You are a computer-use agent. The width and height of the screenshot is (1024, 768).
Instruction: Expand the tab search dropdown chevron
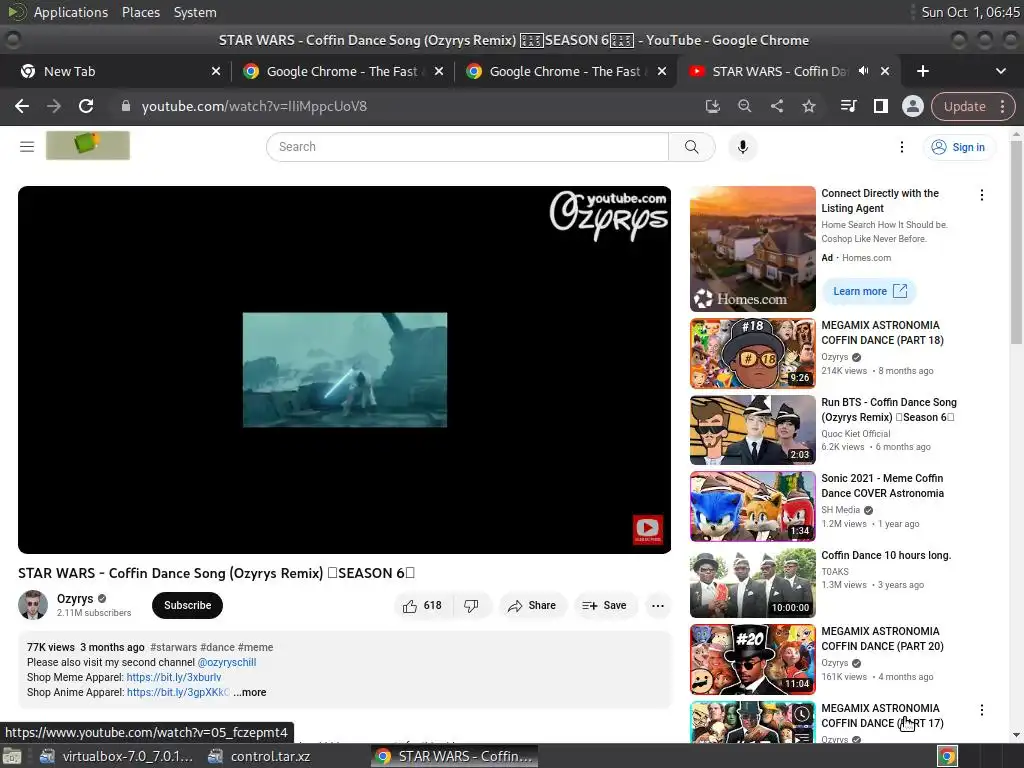point(1000,71)
